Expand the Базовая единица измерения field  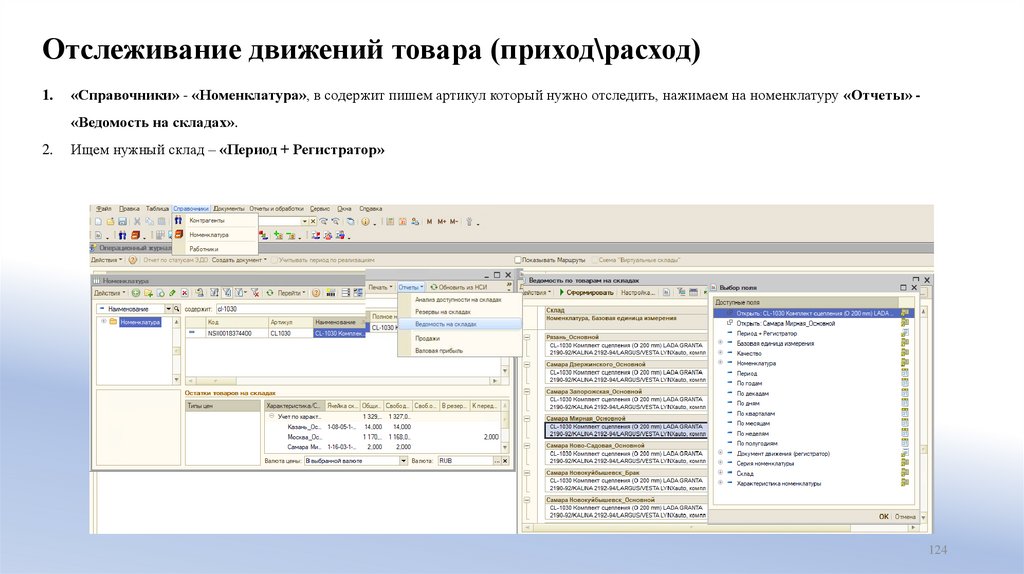click(x=720, y=343)
